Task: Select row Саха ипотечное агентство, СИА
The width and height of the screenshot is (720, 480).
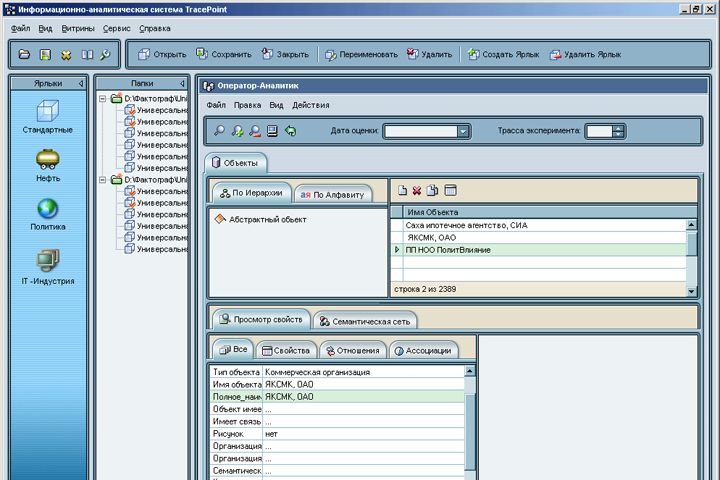Action: [x=538, y=226]
